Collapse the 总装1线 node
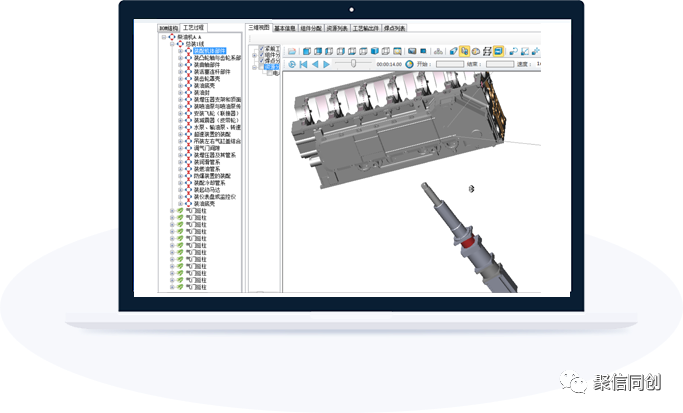The width and height of the screenshot is (683, 413). click(x=172, y=44)
